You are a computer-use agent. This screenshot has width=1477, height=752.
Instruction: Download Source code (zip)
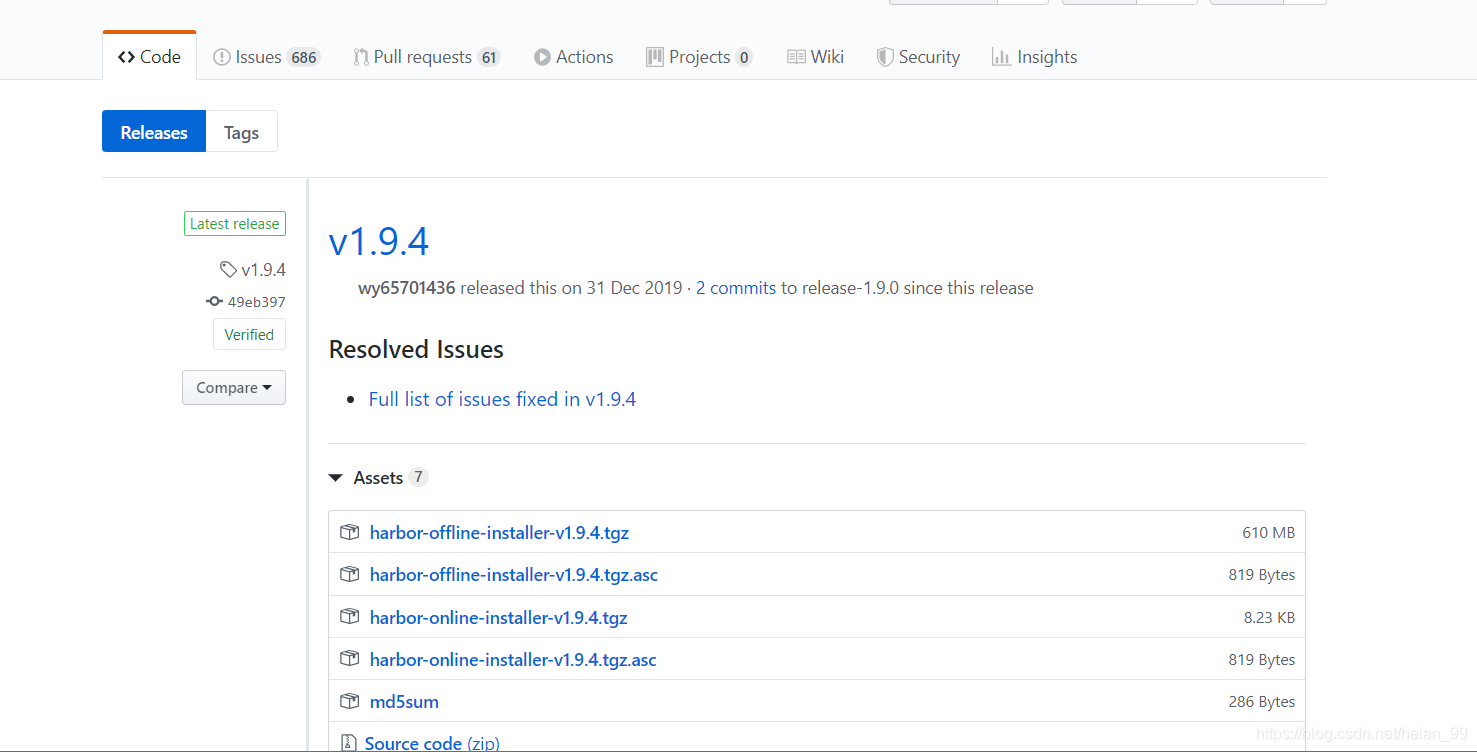pyautogui.click(x=432, y=743)
